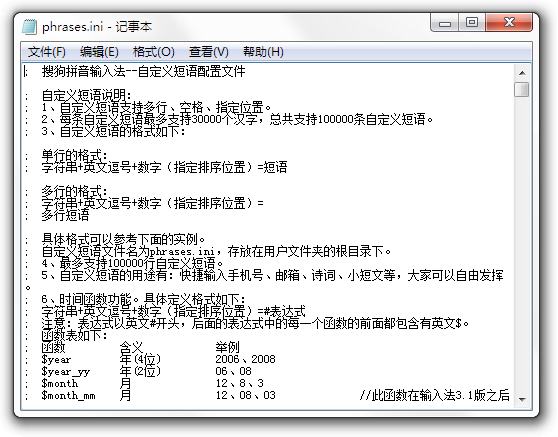Click the example 06、08
This screenshot has height=437, width=558.
(x=233, y=371)
